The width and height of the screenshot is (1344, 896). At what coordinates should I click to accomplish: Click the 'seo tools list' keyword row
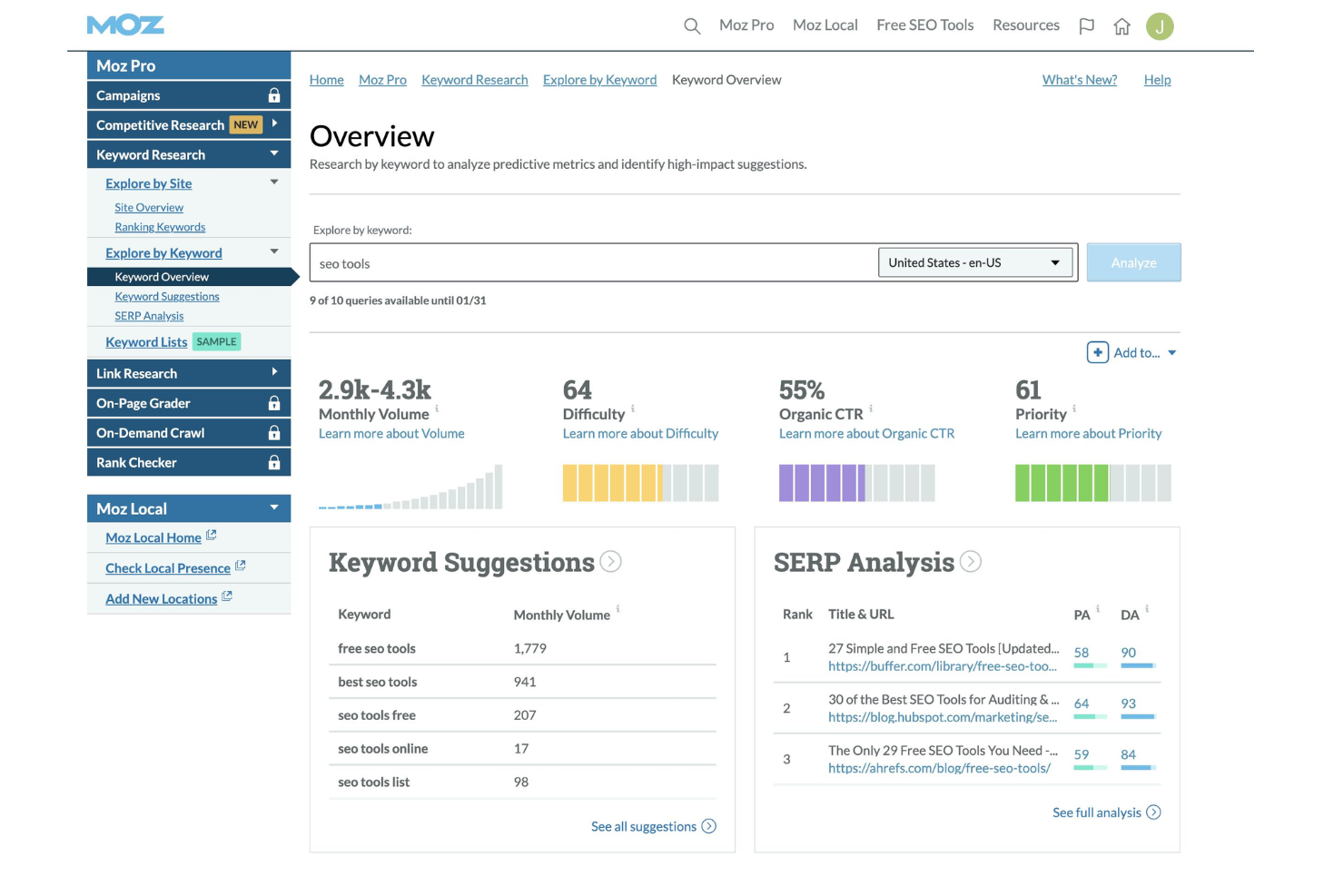click(x=522, y=782)
